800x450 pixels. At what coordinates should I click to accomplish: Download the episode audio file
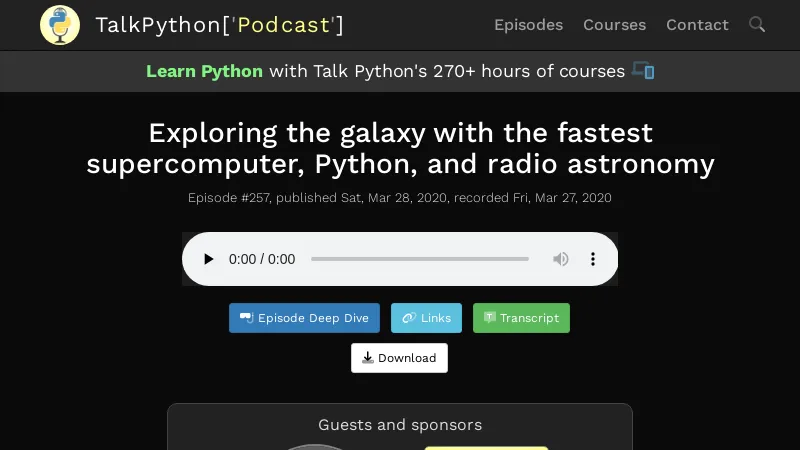pos(399,358)
